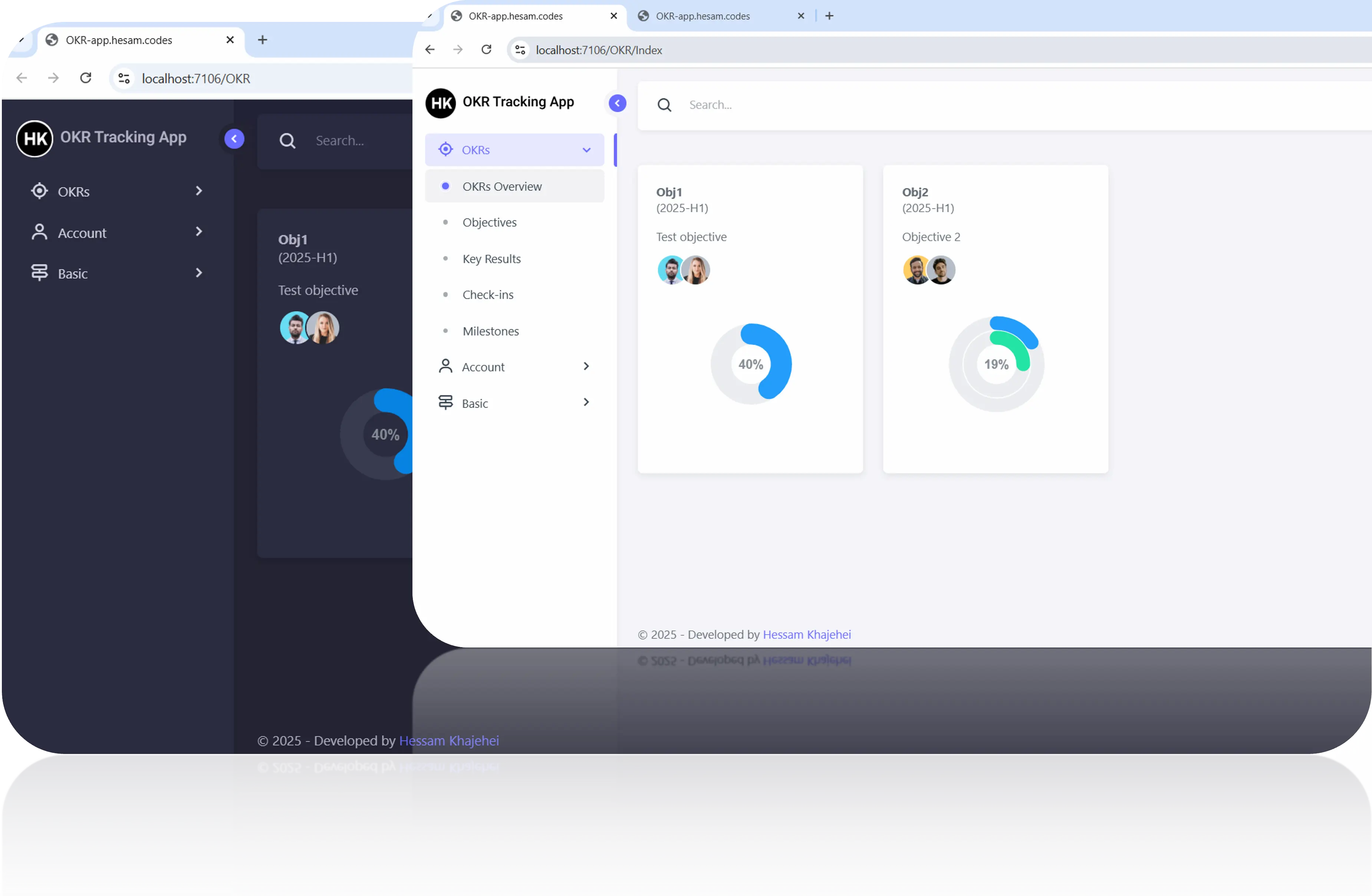Toggle the dark sidebar collapse arrow
The image size is (1372, 896).
[233, 138]
